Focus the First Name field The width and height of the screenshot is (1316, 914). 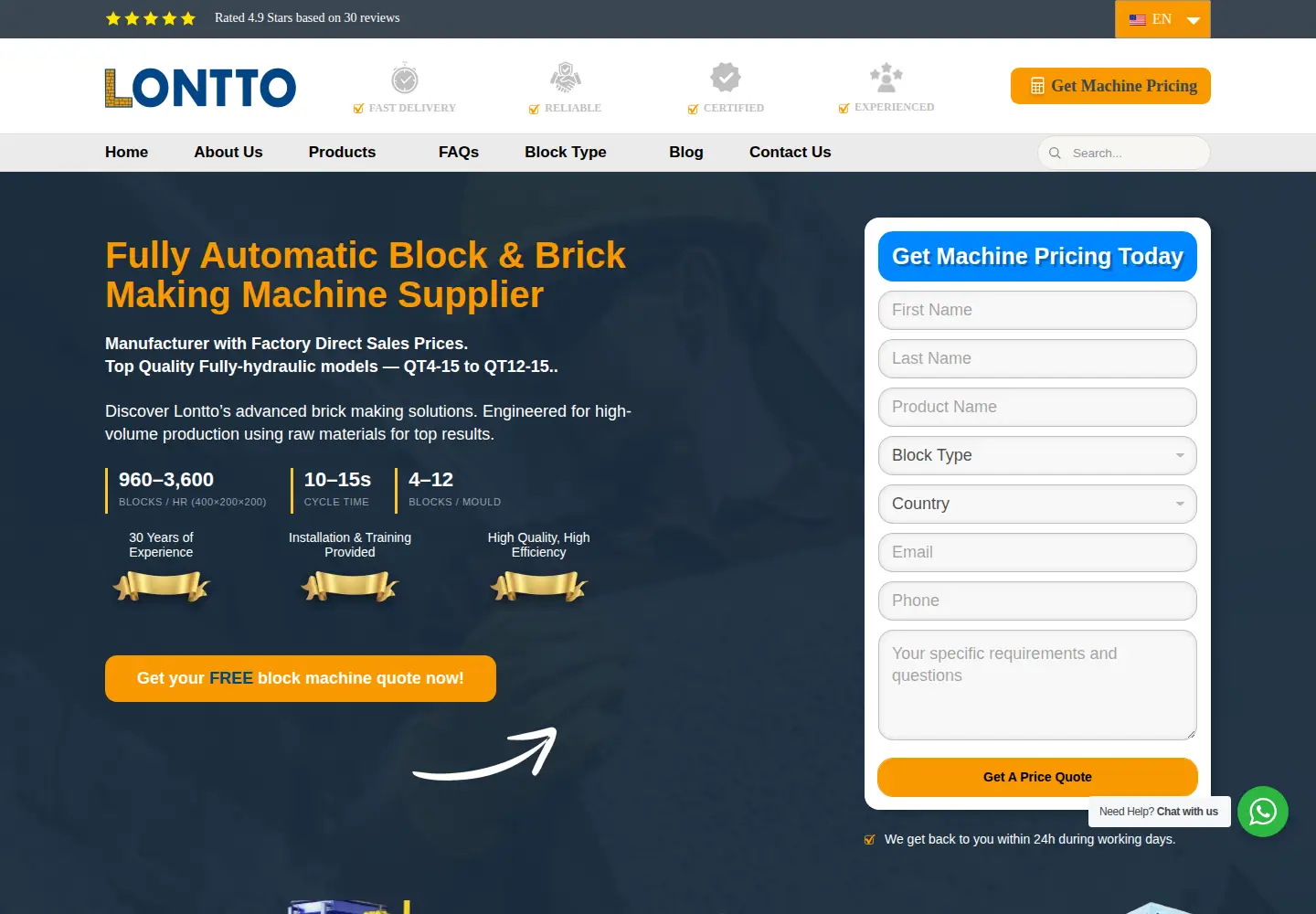point(1037,310)
